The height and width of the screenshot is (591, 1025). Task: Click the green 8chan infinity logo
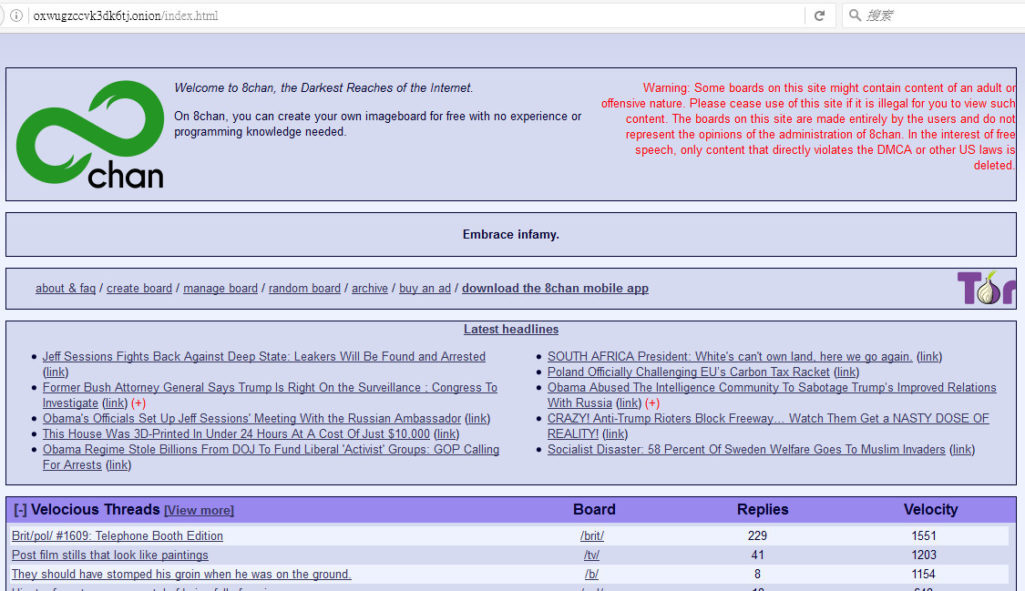coord(90,135)
